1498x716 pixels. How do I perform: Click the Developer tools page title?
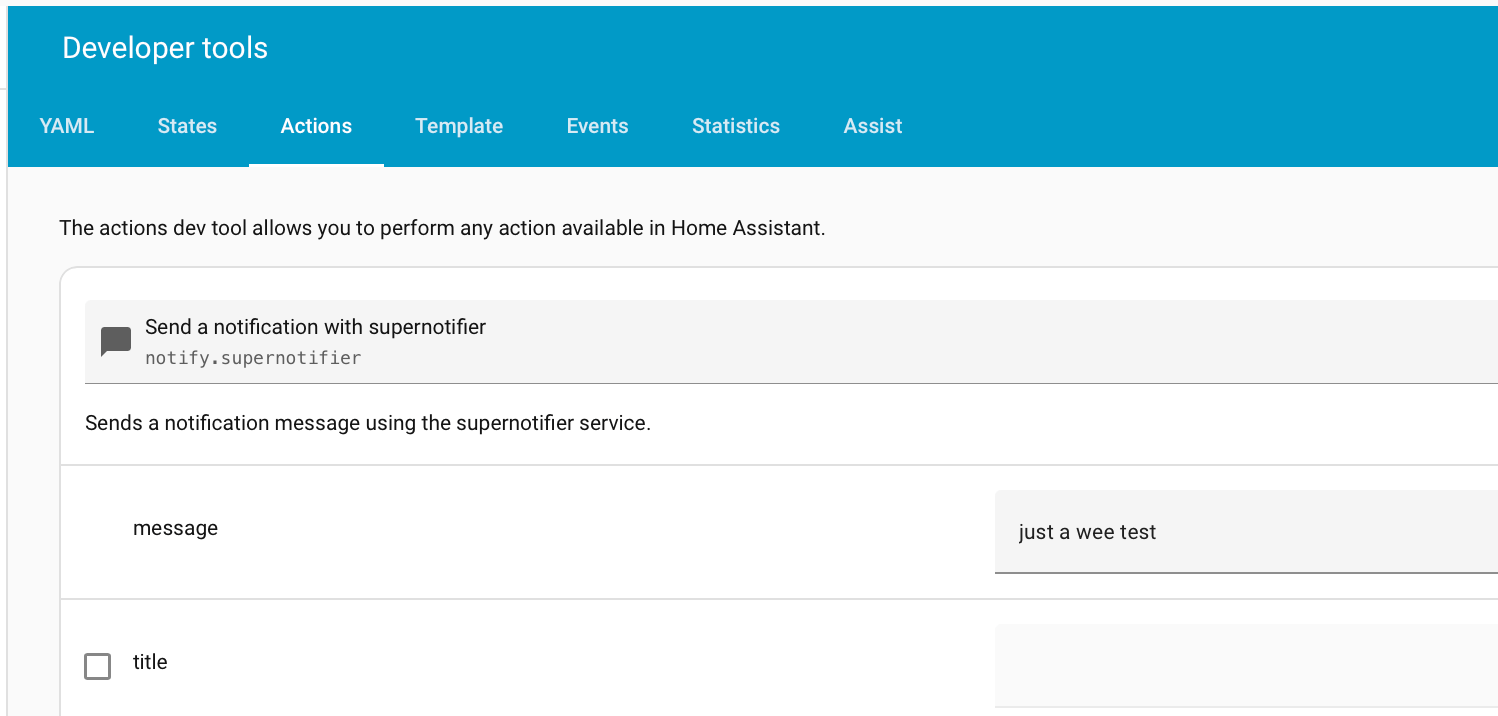[165, 47]
